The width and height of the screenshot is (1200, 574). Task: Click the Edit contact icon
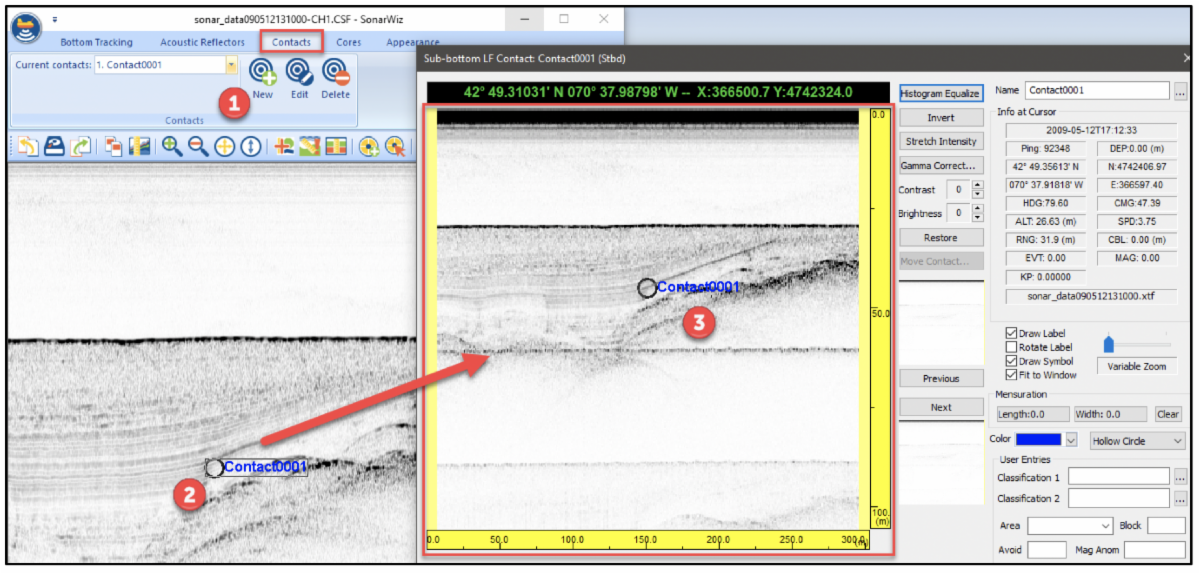(x=299, y=72)
